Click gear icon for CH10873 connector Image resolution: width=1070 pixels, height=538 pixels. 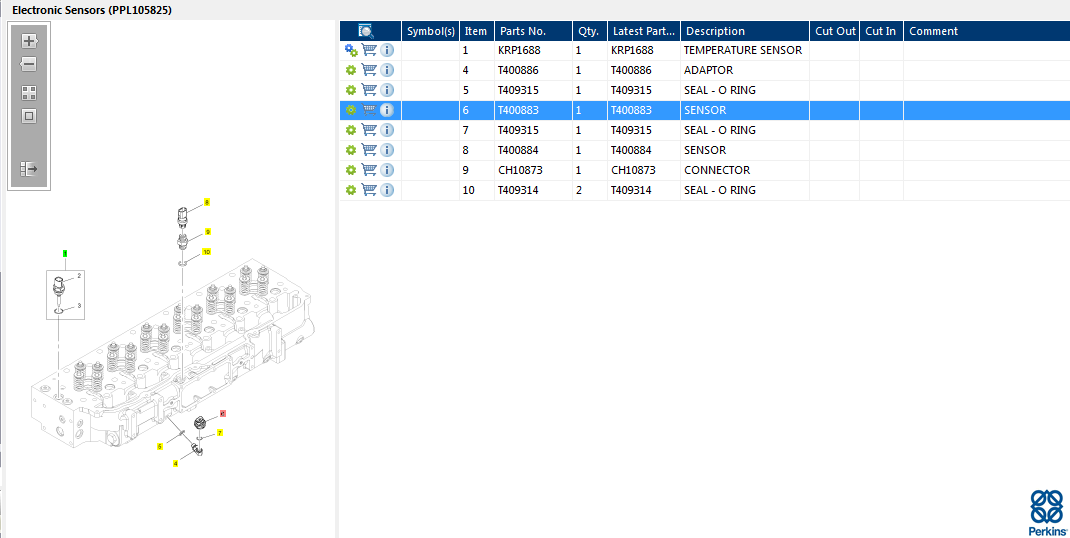(351, 170)
